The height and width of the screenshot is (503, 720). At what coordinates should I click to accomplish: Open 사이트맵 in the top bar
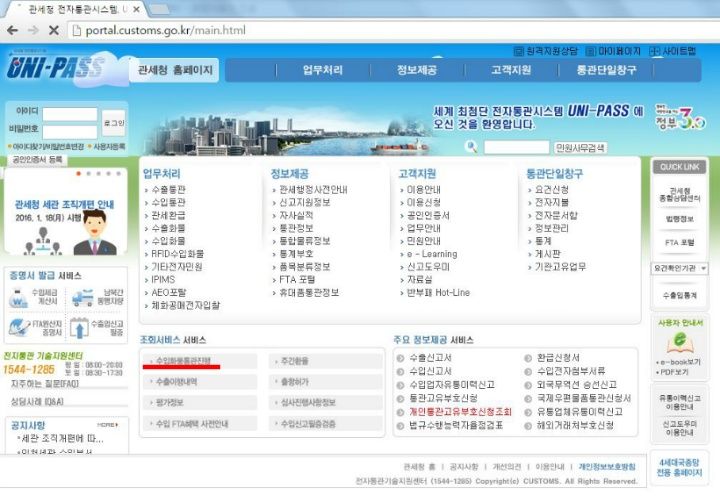click(673, 51)
